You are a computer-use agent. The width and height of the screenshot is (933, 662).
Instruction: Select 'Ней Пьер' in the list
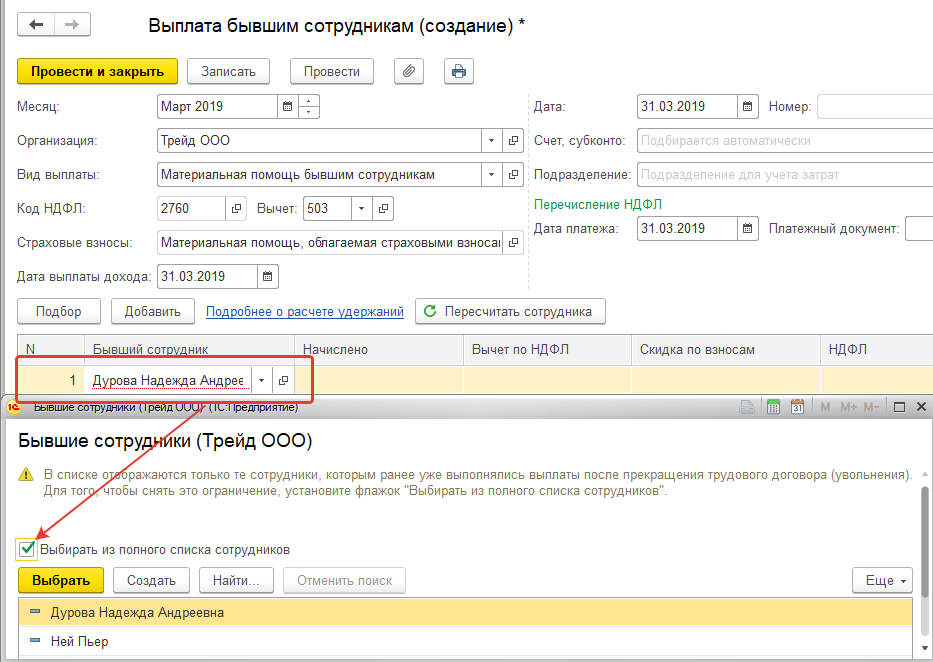click(x=465, y=641)
